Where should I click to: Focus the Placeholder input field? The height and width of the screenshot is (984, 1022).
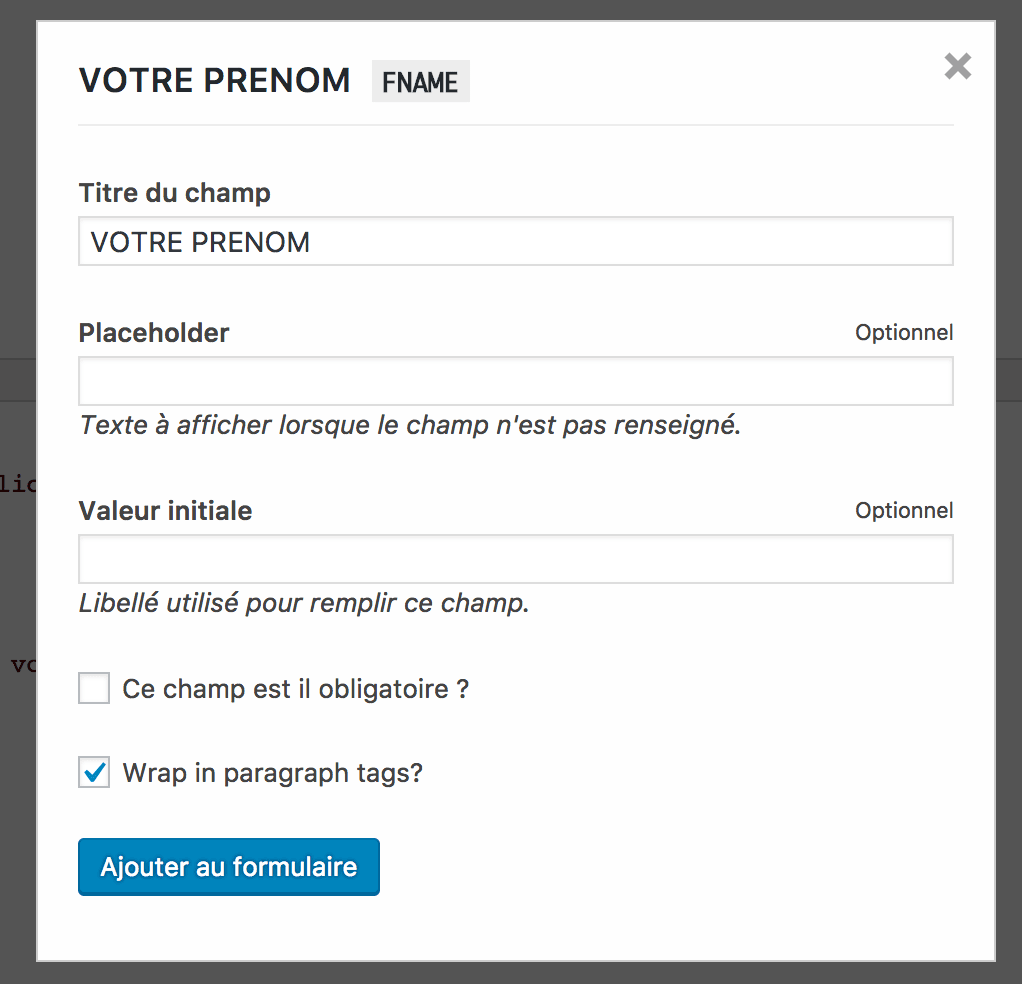point(515,381)
